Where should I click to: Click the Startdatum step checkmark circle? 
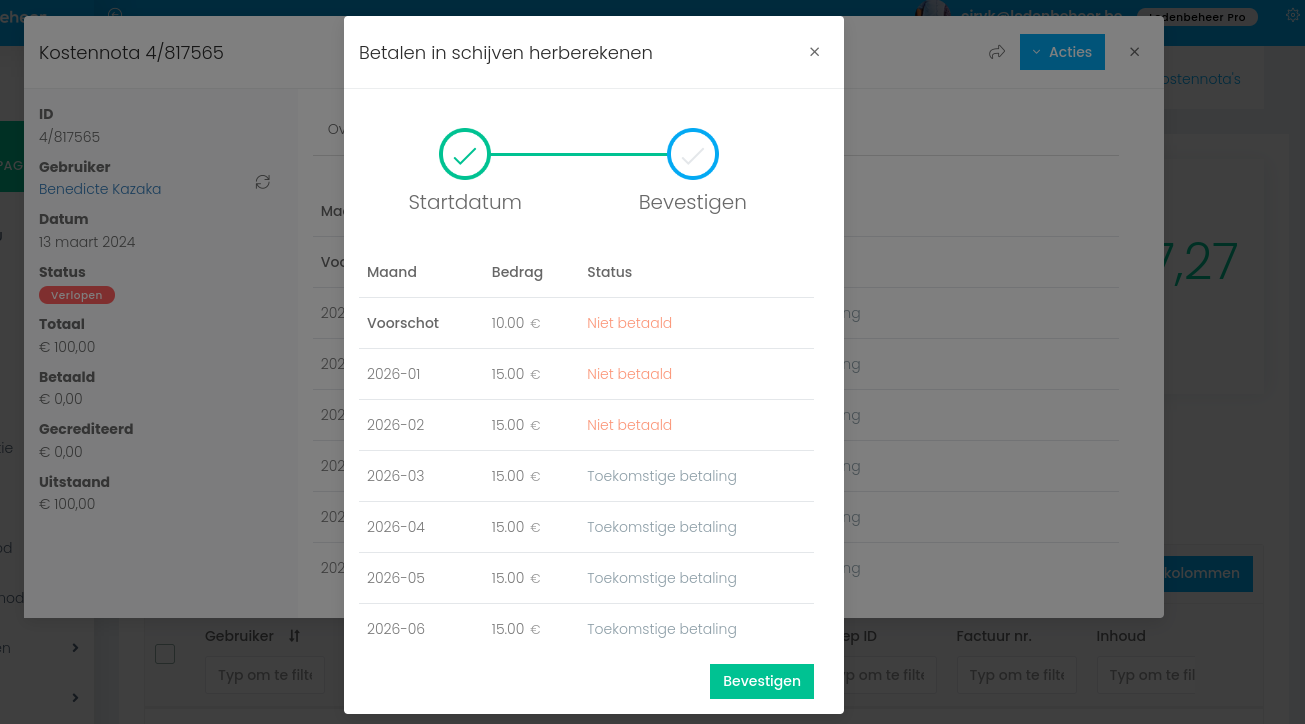point(465,154)
